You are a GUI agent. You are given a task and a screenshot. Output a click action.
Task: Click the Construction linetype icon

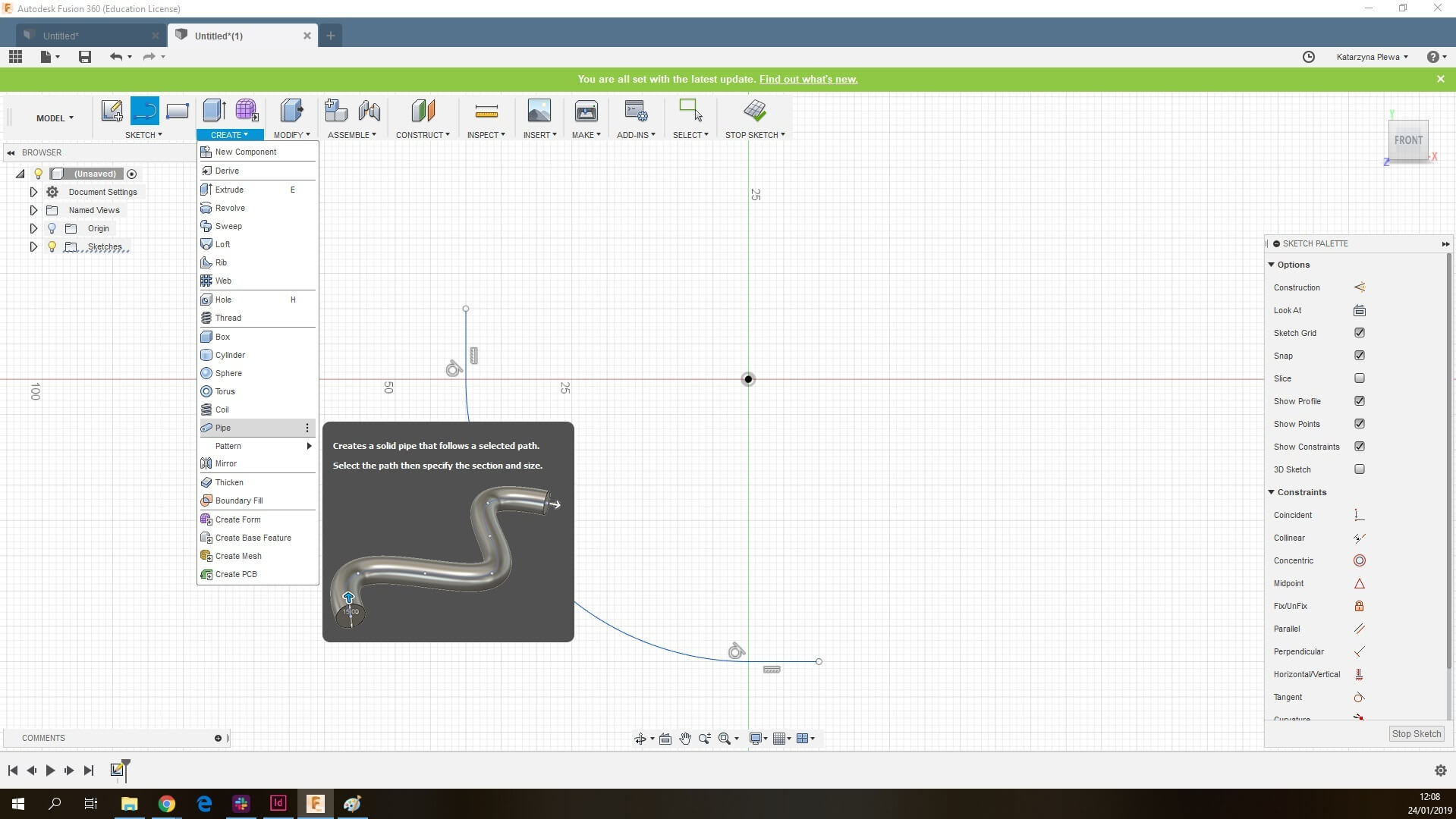click(x=1360, y=287)
